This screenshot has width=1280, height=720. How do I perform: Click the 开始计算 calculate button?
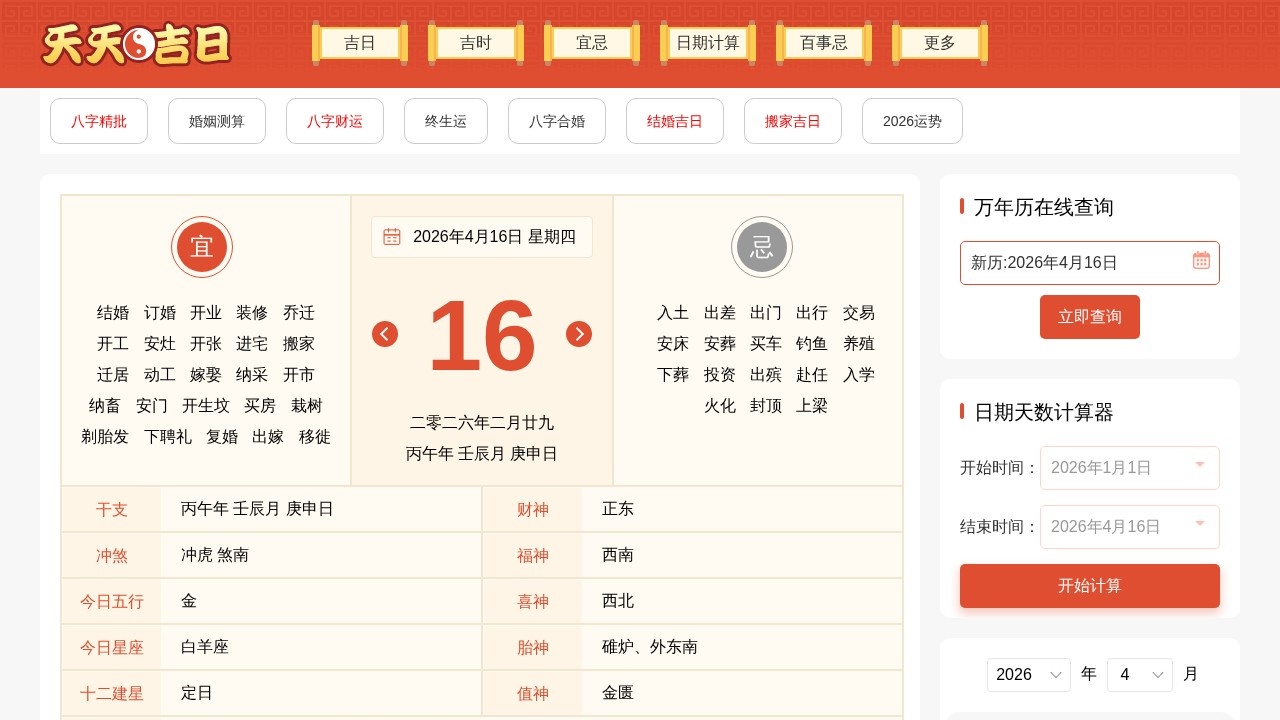point(1090,586)
